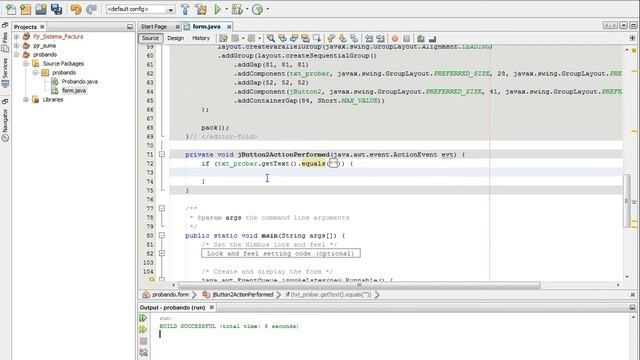Click the Re-run icon in Output panel
The image size is (640, 360).
[143, 318]
